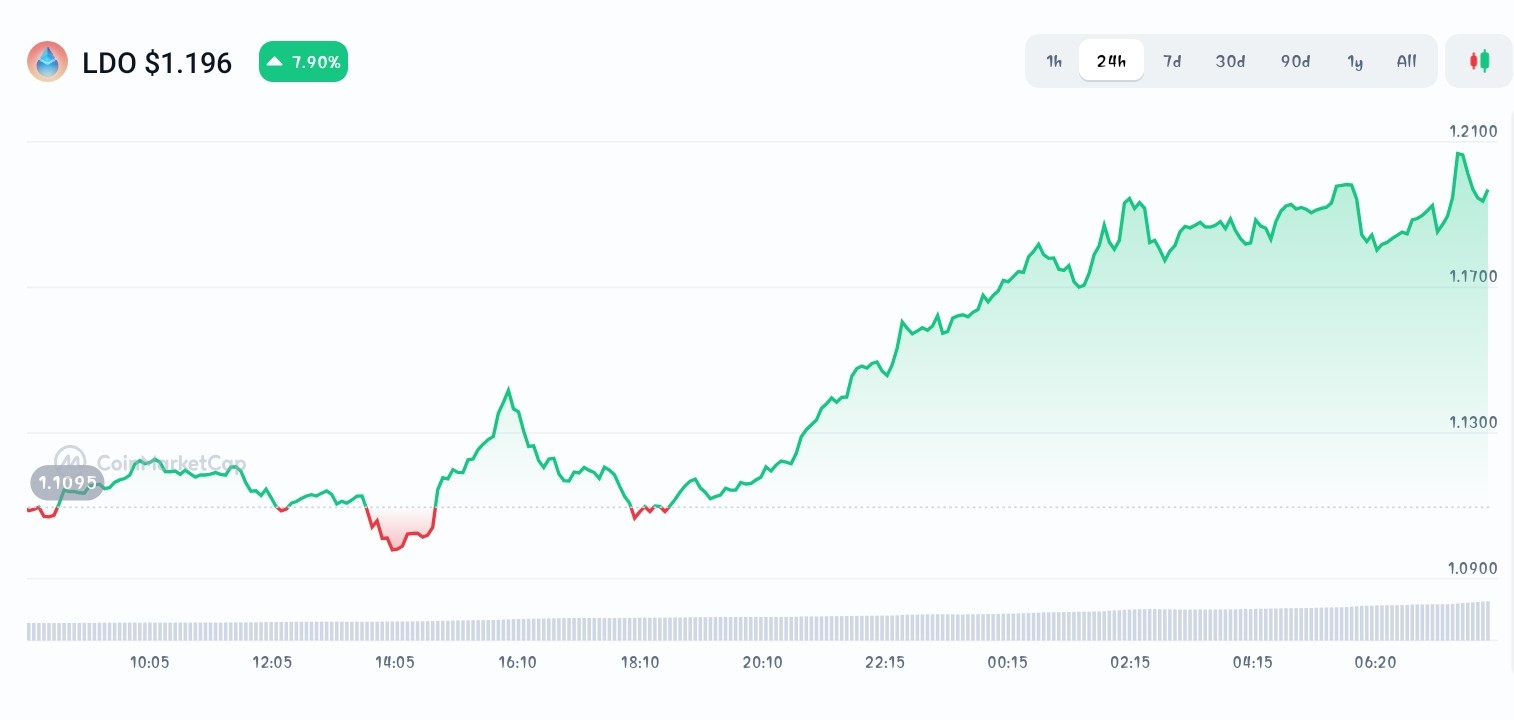The image size is (1514, 720).
Task: Click the 06:20 time axis label
Action: pyautogui.click(x=1375, y=662)
